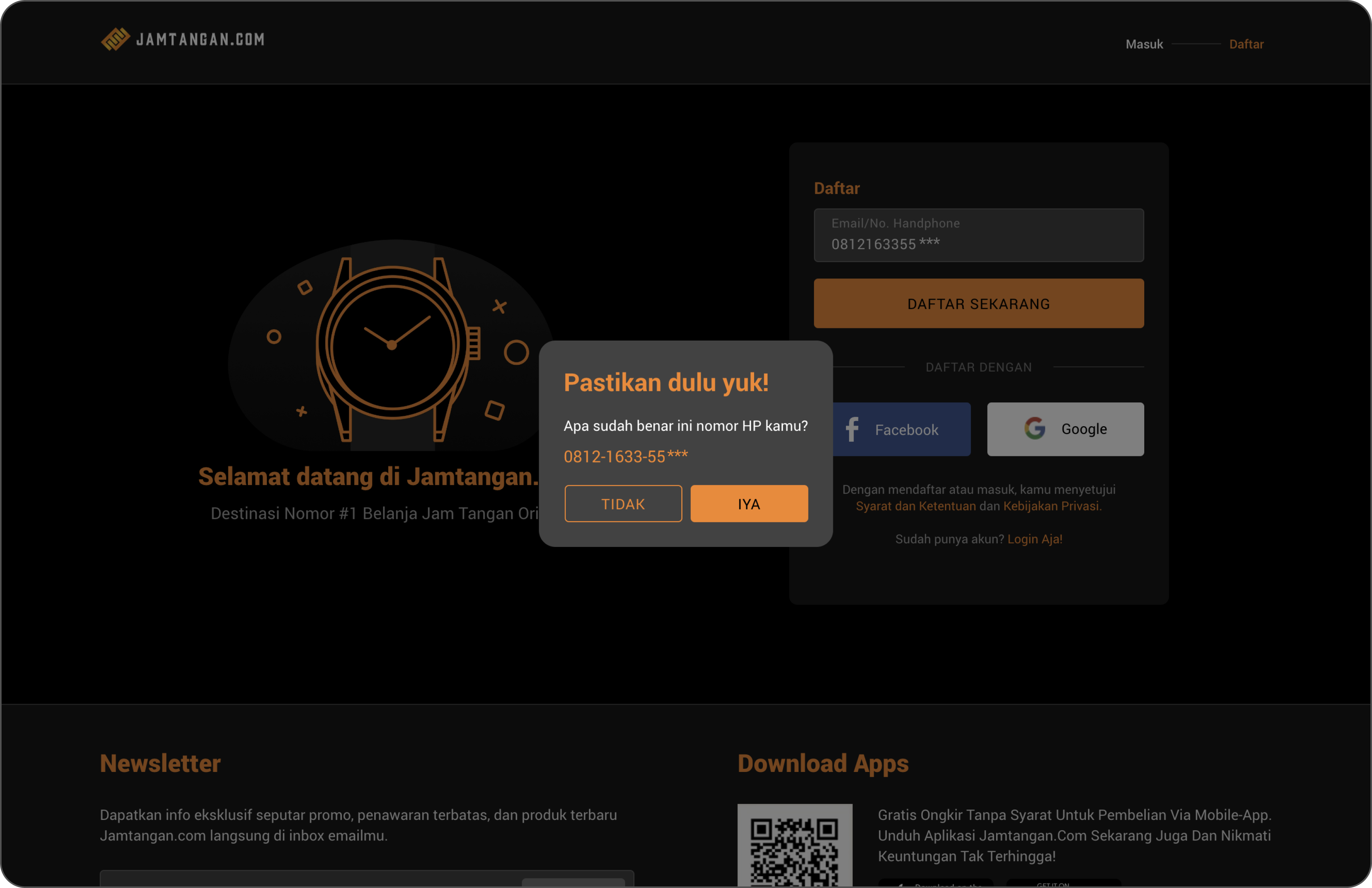1372x888 pixels.
Task: Click the download app QR code
Action: [795, 846]
